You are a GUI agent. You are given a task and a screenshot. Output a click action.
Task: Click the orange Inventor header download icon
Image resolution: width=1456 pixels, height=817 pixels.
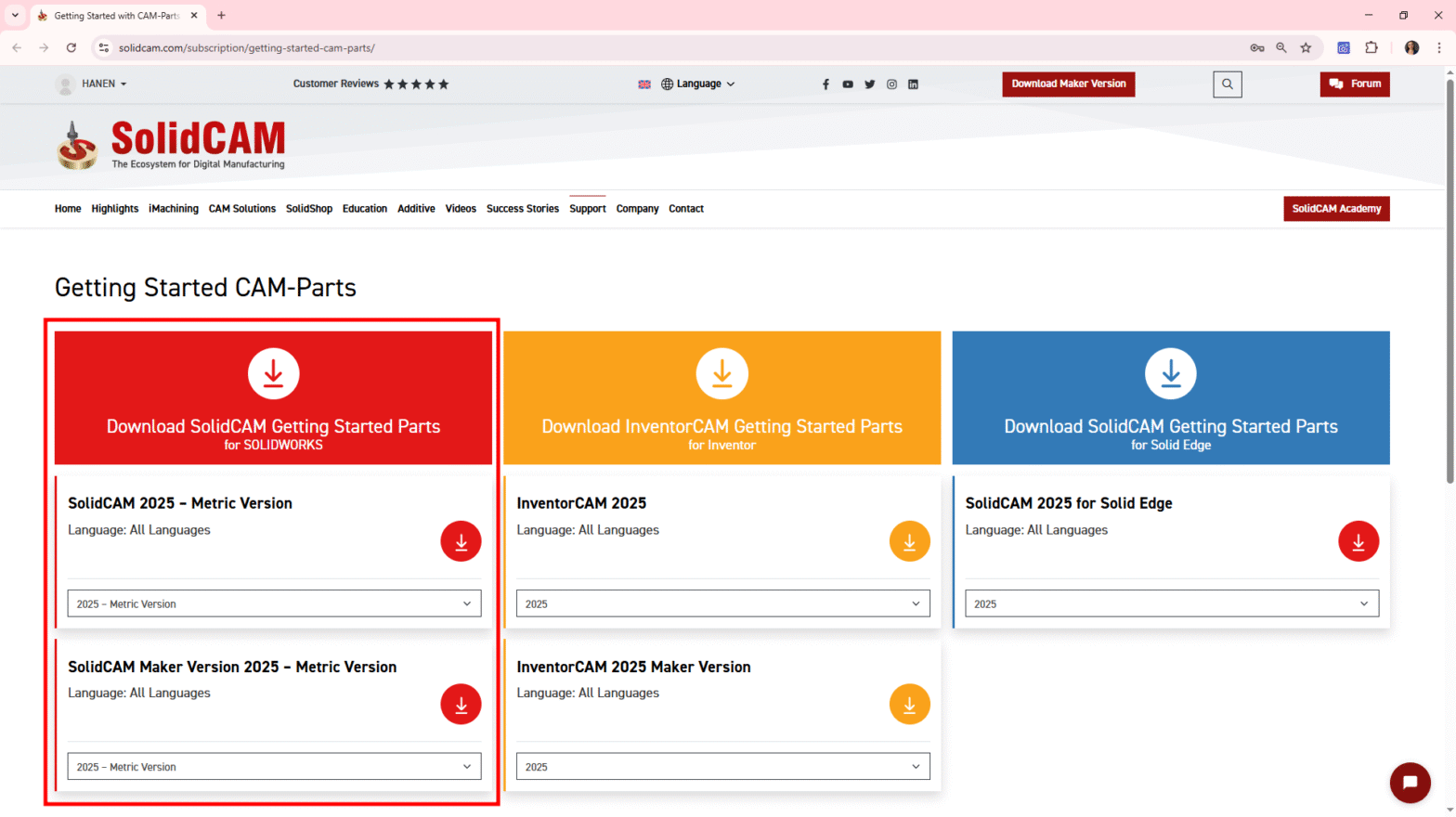pyautogui.click(x=722, y=373)
